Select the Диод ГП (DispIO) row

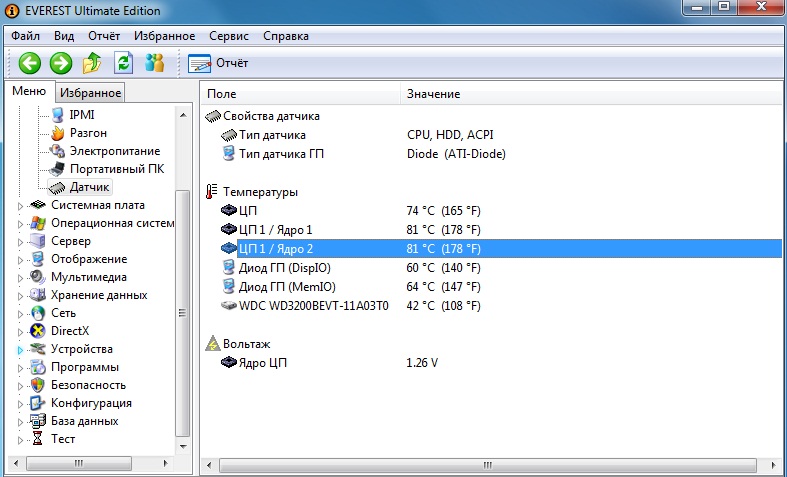(x=492, y=268)
